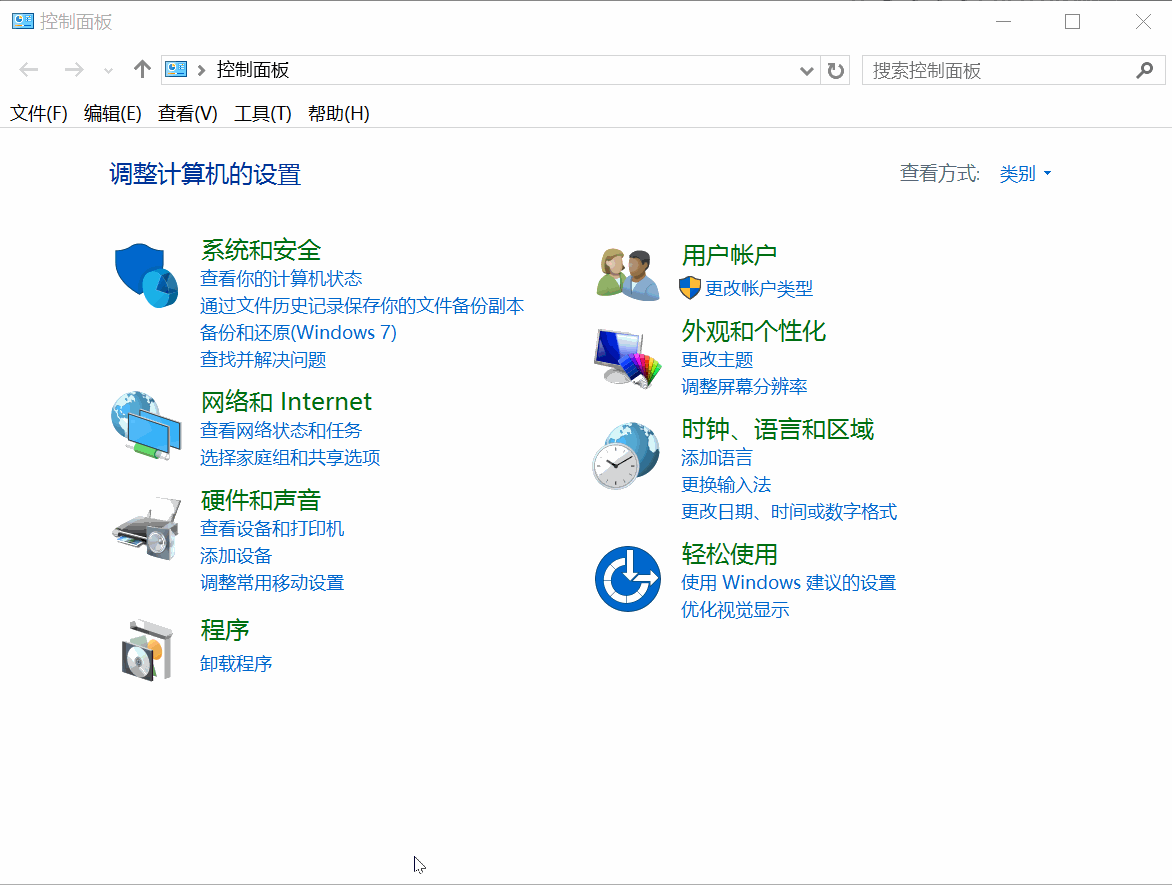Open the 工具(T) menu
This screenshot has height=885, width=1172.
[264, 113]
